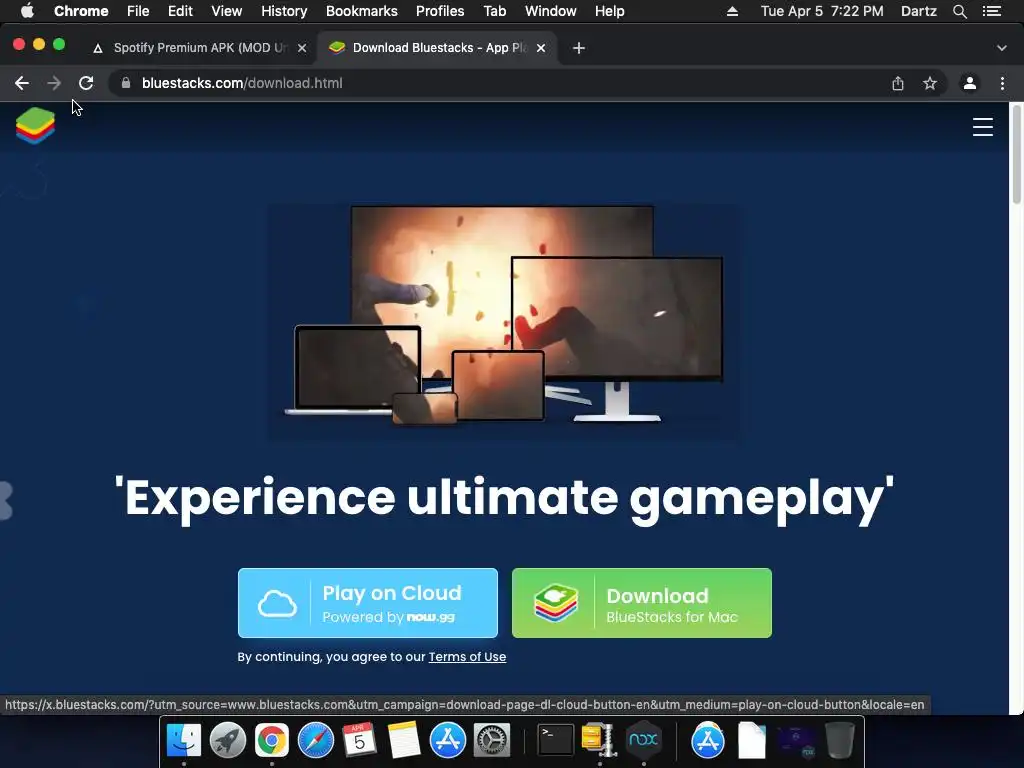Open the Edit menu
1024x768 pixels.
(x=180, y=11)
